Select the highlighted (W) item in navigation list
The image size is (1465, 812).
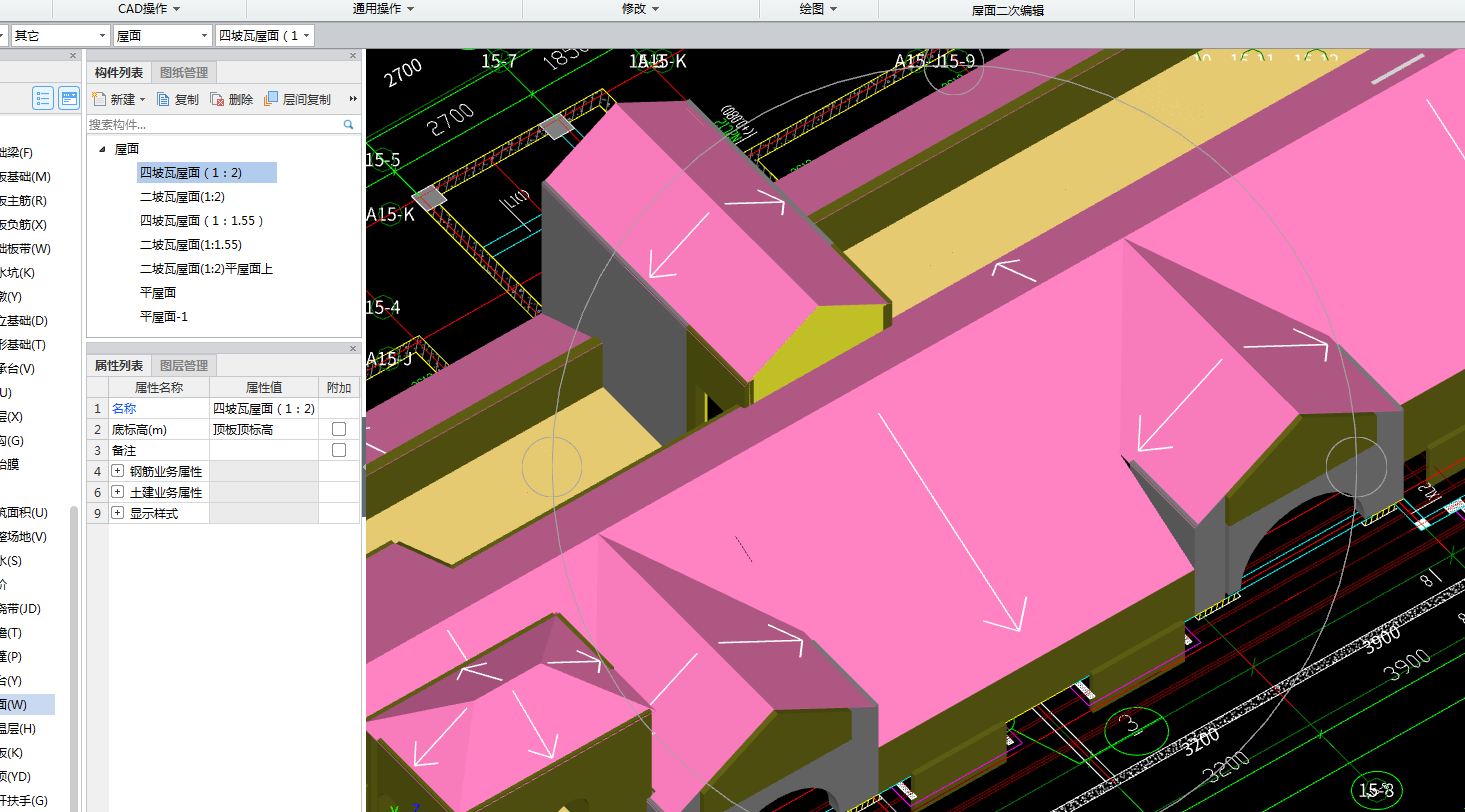click(x=27, y=705)
